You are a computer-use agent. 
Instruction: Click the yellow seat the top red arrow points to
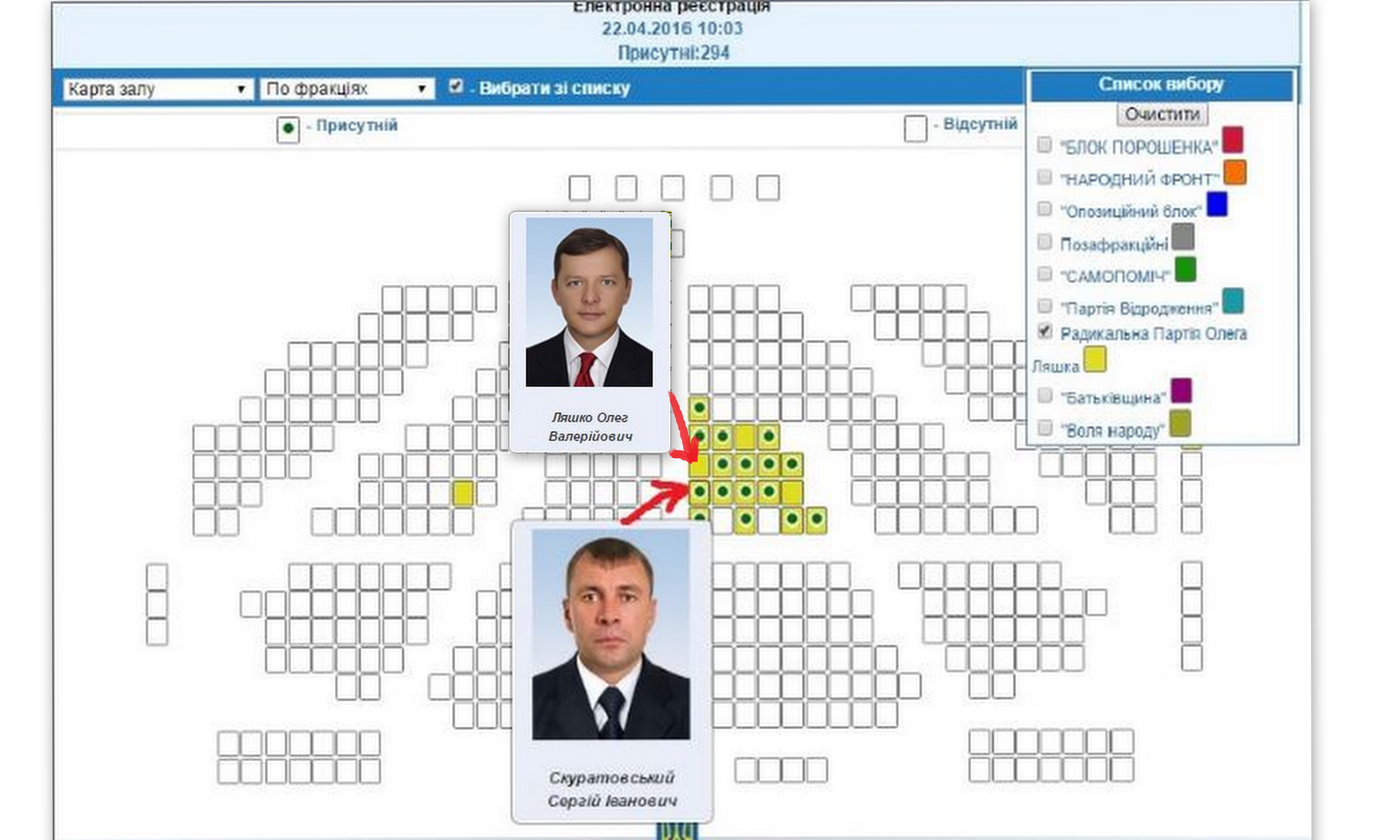pos(699,465)
